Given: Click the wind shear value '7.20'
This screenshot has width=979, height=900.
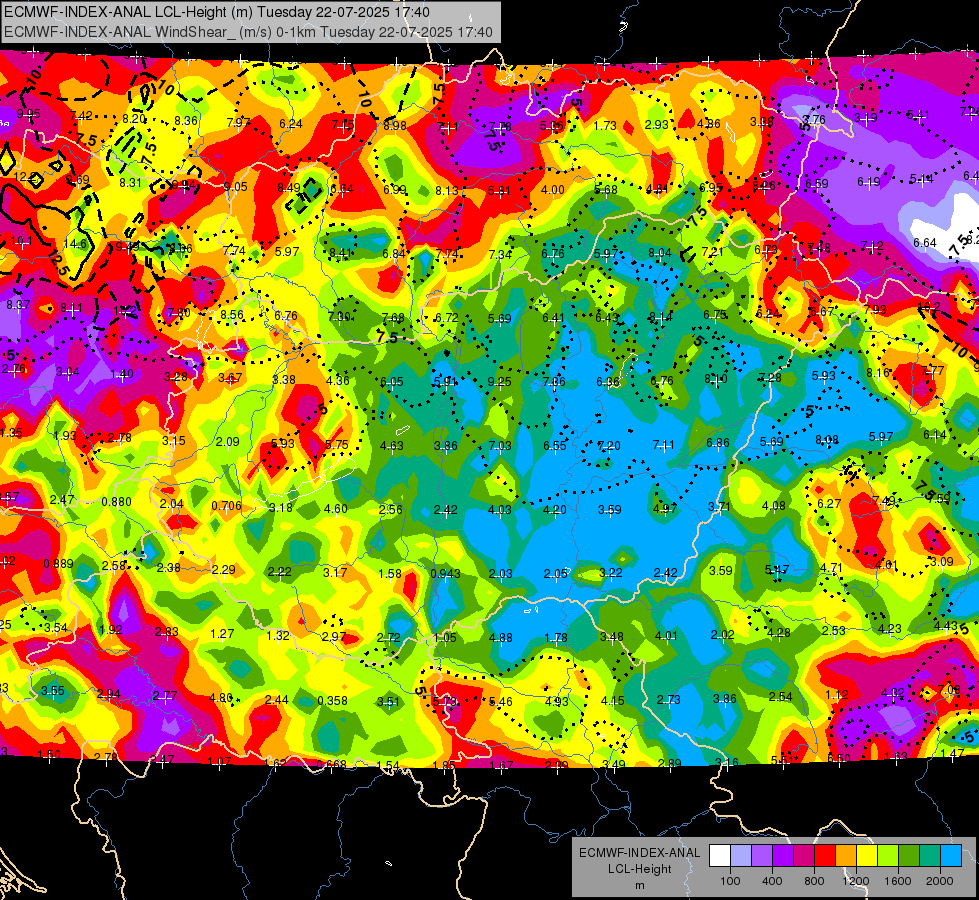Looking at the screenshot, I should 609,445.
